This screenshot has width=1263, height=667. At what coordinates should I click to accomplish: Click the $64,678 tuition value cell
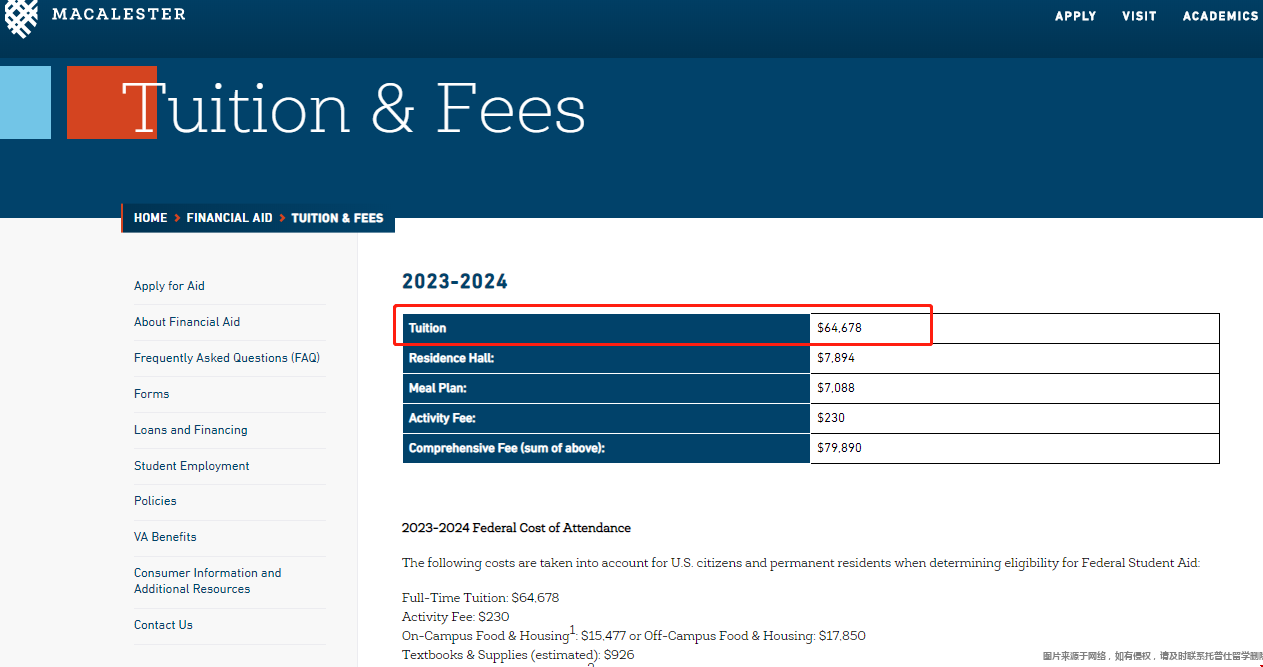pos(1015,328)
